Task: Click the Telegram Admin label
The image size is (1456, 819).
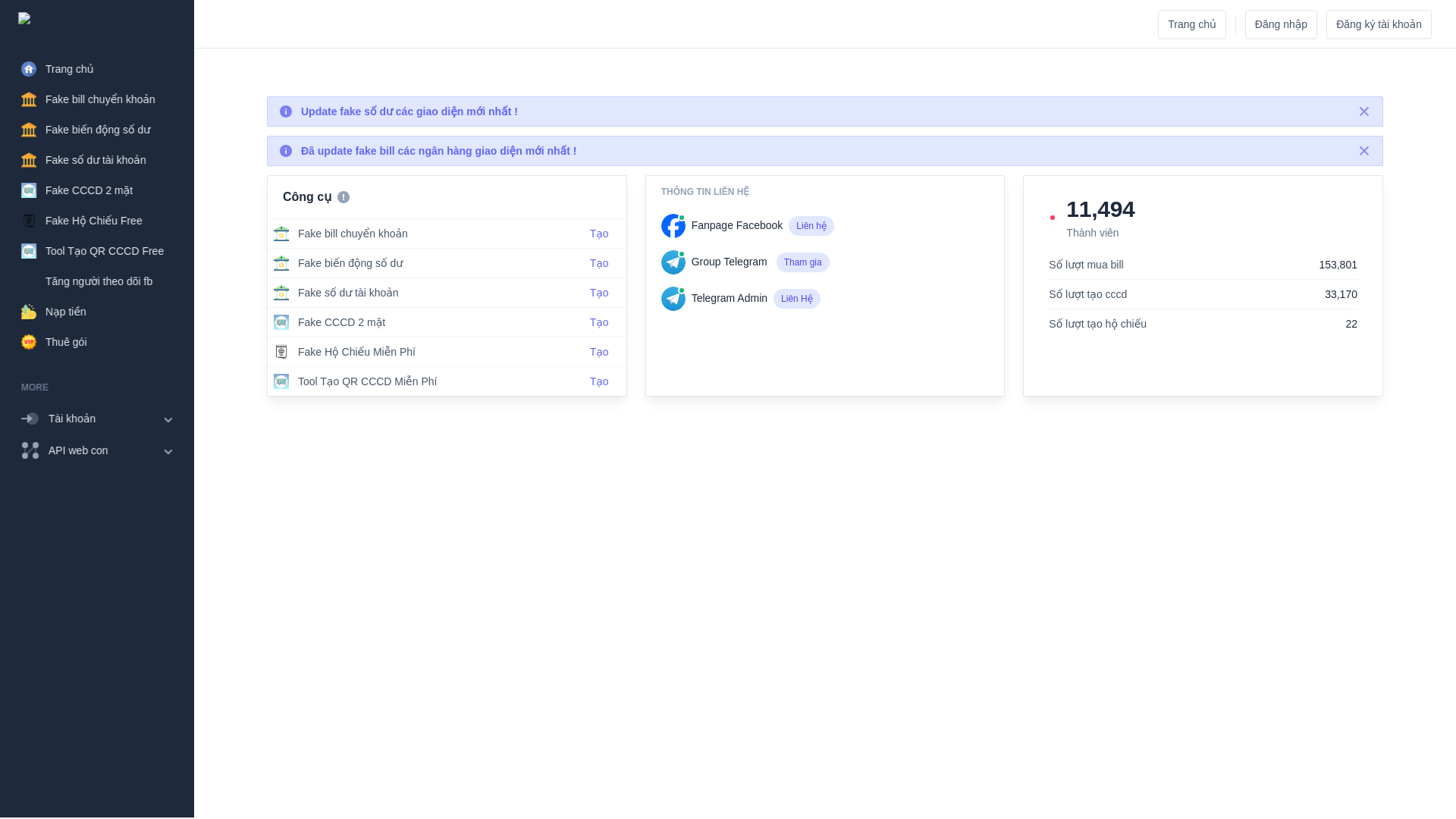Action: pyautogui.click(x=730, y=298)
